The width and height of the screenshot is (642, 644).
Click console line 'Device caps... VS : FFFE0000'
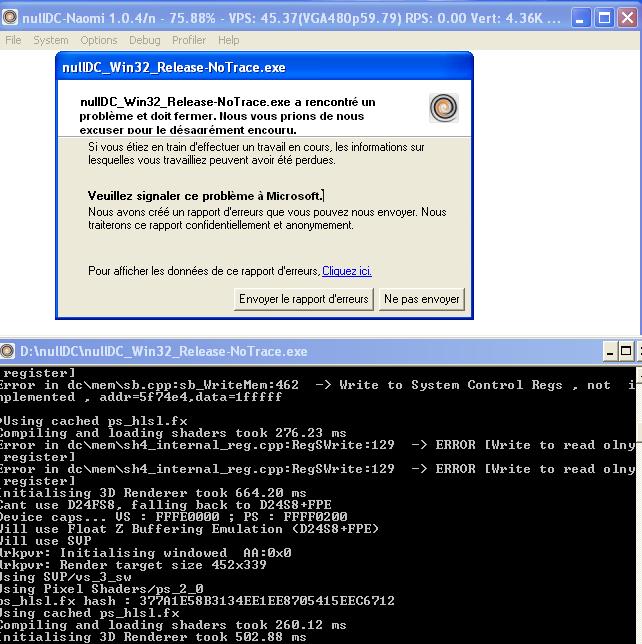point(173,516)
